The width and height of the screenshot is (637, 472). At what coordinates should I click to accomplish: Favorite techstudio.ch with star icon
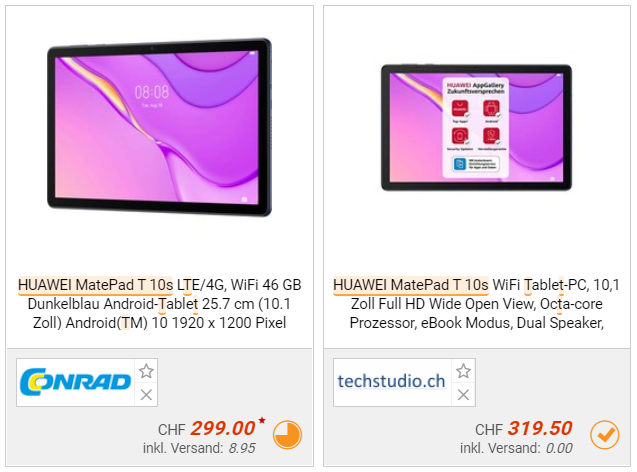(x=464, y=371)
